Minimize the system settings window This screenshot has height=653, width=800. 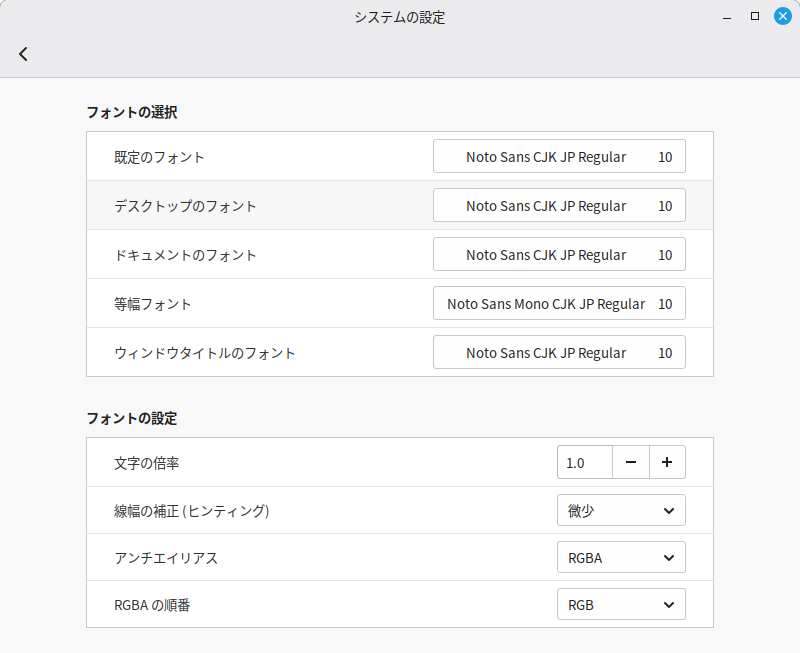tap(728, 16)
